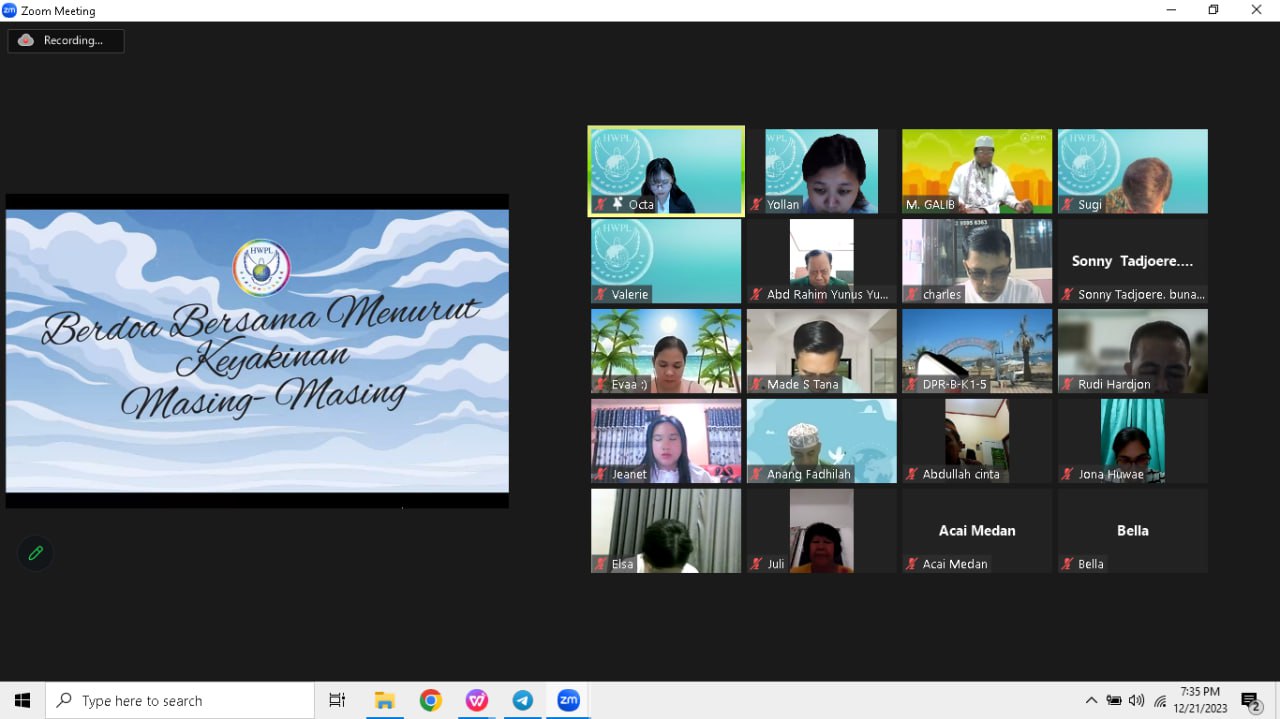Click the Zoom taskbar icon
Viewport: 1280px width, 719px height.
pos(568,700)
